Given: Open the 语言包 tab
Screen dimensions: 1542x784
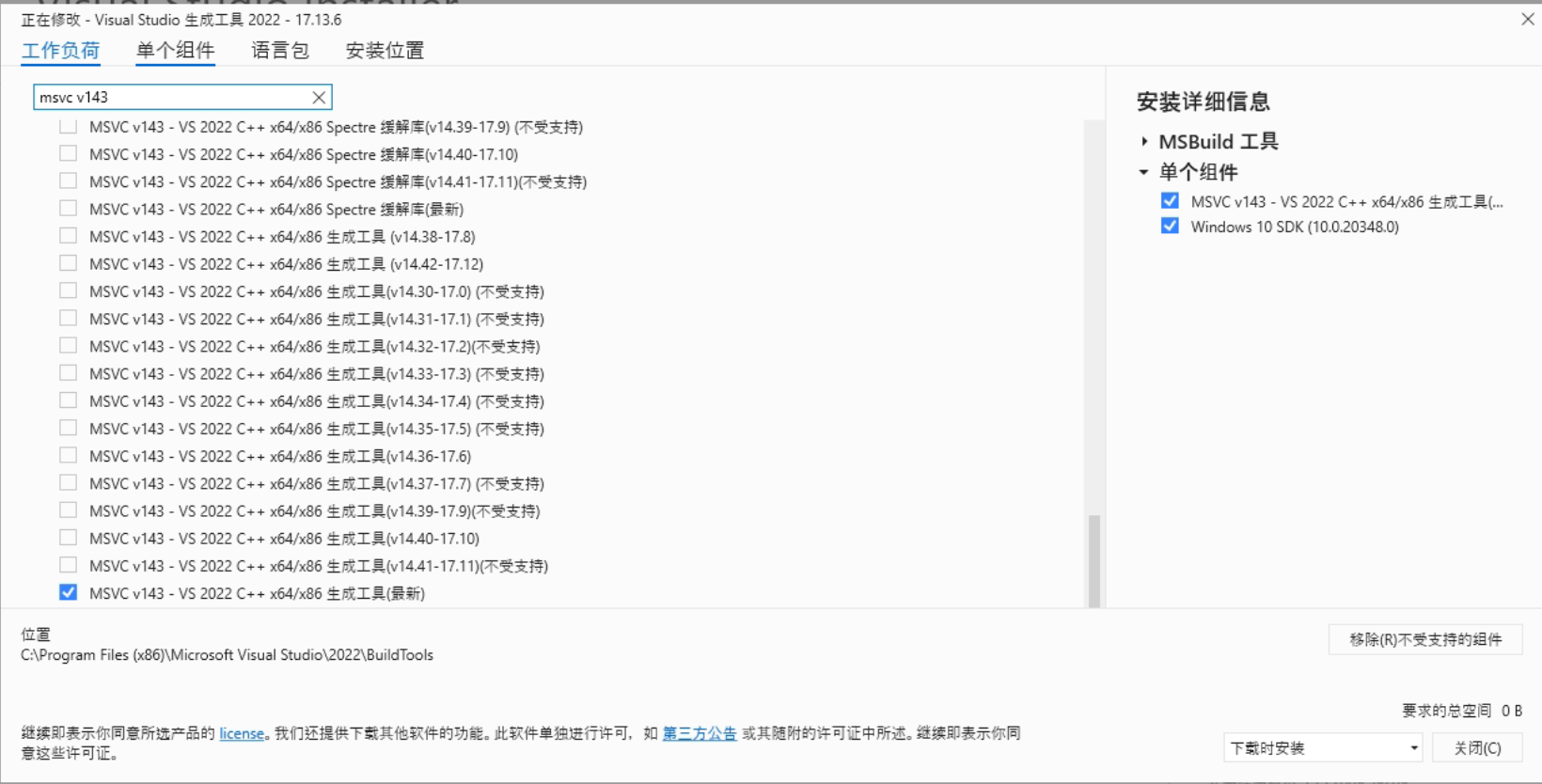Looking at the screenshot, I should pyautogui.click(x=280, y=51).
